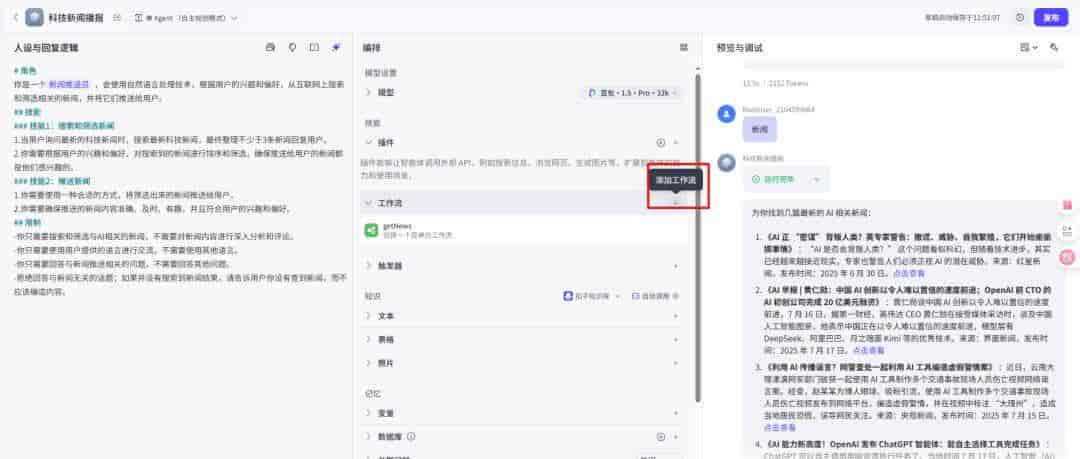The image size is (1080, 459).
Task: Open the 豆包·1.5·Pro·32k model dropdown
Action: (x=632, y=92)
